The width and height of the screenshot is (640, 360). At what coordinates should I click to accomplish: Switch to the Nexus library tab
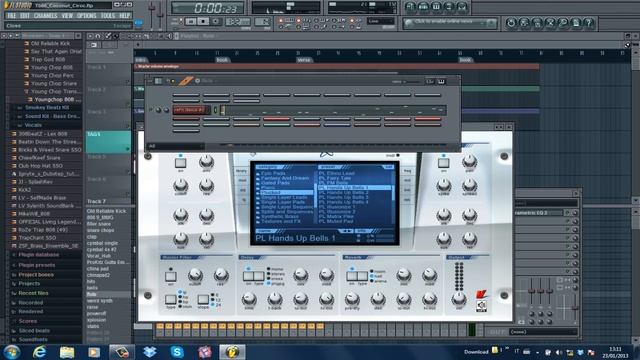click(241, 171)
